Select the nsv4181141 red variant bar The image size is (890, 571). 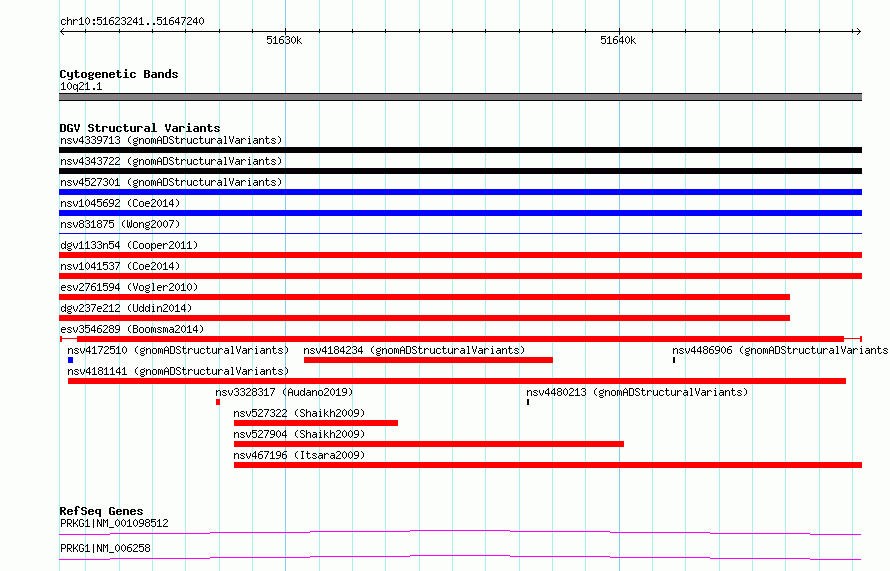pyautogui.click(x=457, y=381)
